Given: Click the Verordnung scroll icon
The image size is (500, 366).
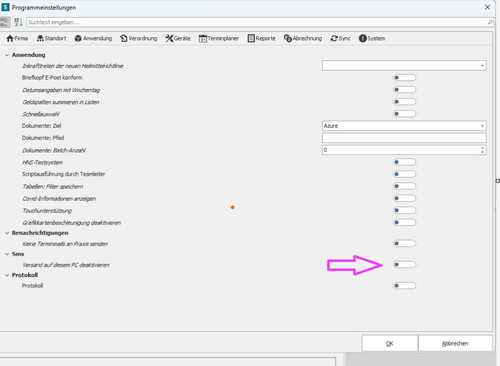Looking at the screenshot, I should click(124, 38).
